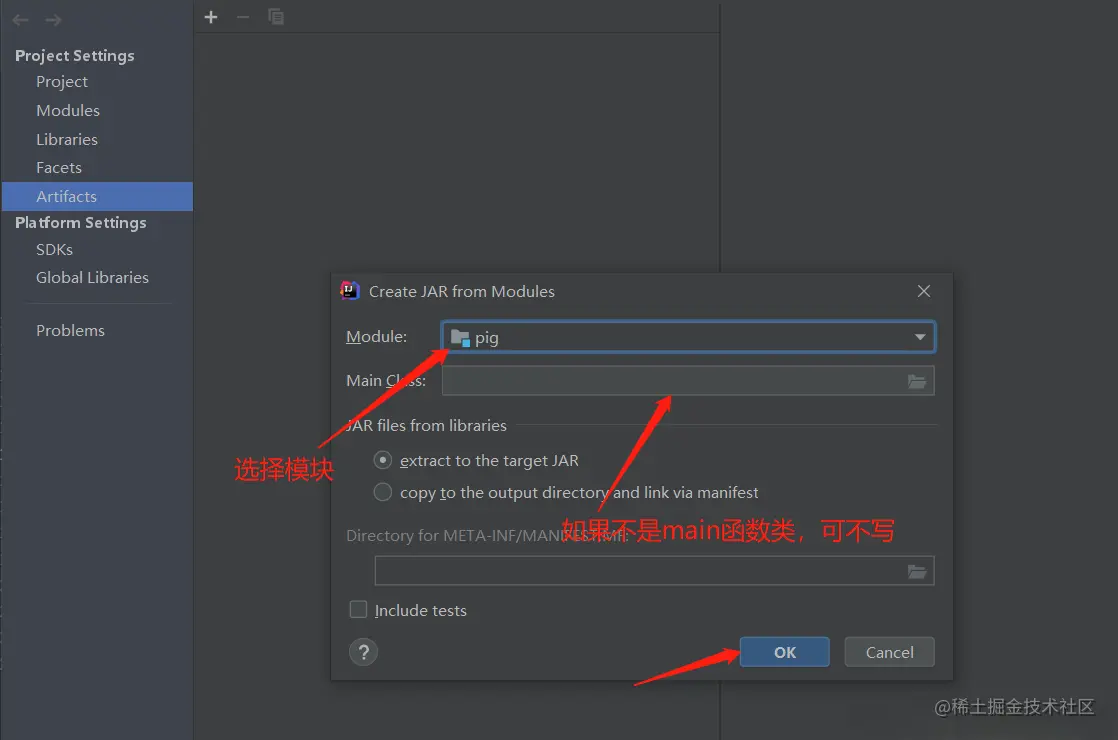The width and height of the screenshot is (1118, 740).
Task: Click the Copy artifact icon
Action: pyautogui.click(x=276, y=17)
